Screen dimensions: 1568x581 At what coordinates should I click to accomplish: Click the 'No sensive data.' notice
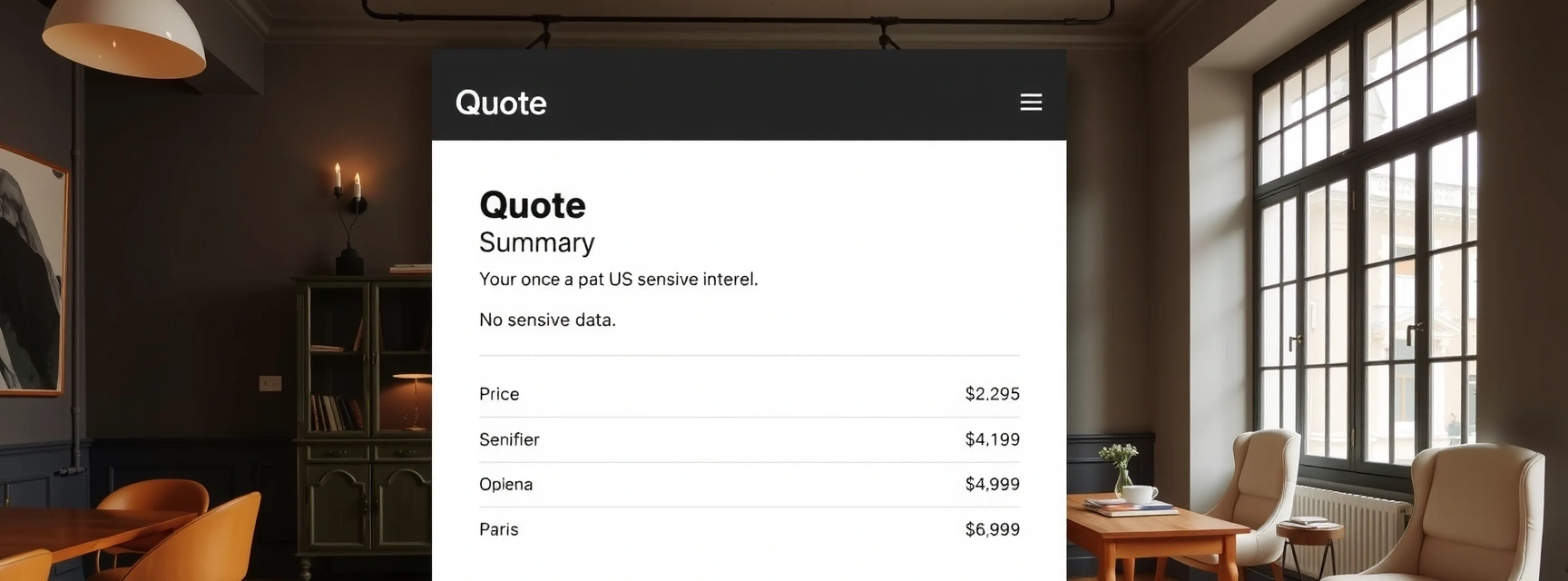tap(547, 320)
